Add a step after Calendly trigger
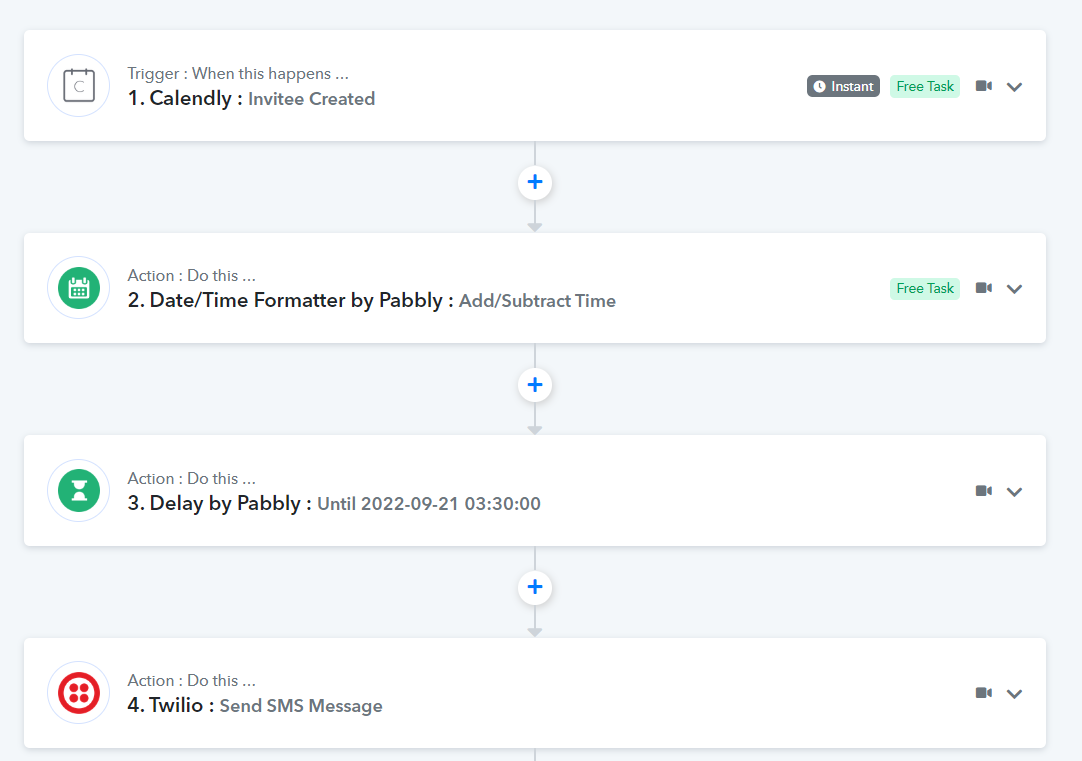 tap(535, 182)
